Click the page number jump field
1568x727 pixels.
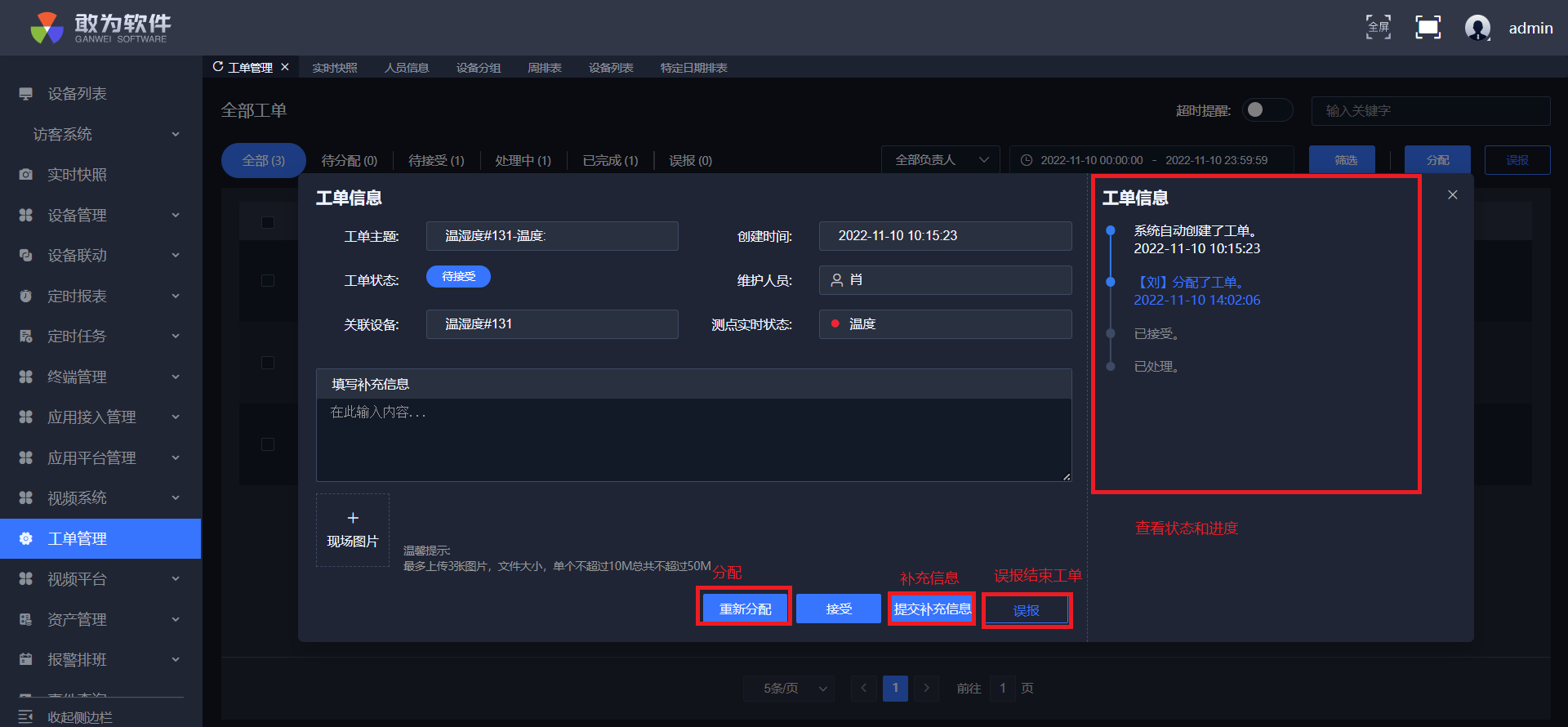tap(1003, 689)
